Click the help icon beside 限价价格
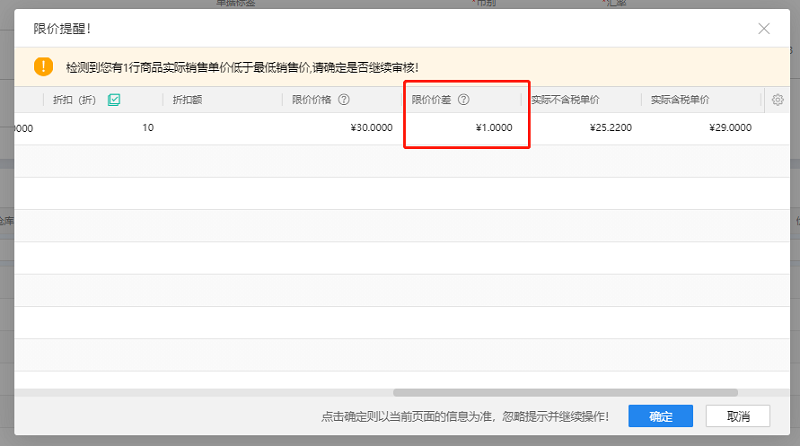The height and width of the screenshot is (446, 800). coord(344,100)
